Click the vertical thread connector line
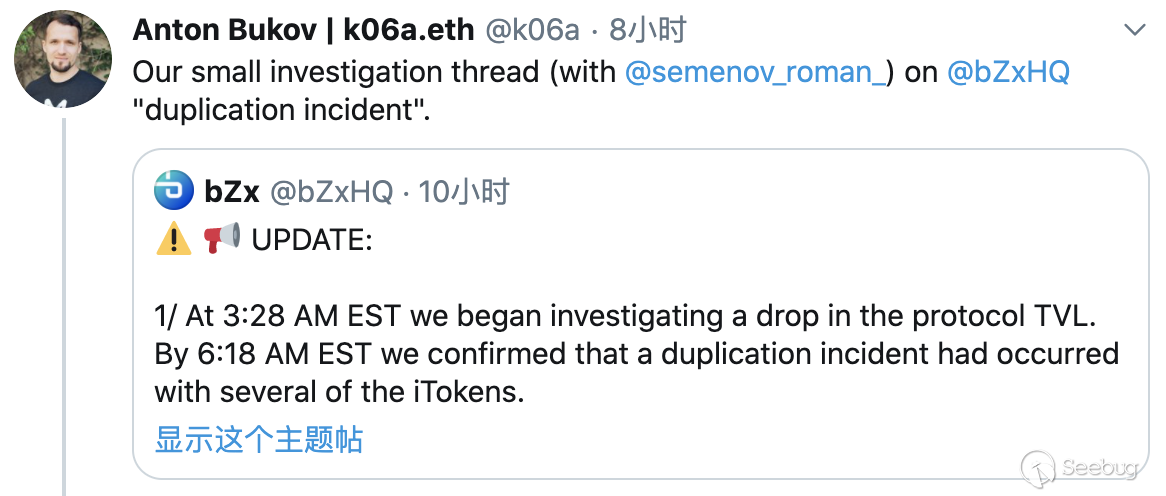The image size is (1166, 496). point(64,300)
